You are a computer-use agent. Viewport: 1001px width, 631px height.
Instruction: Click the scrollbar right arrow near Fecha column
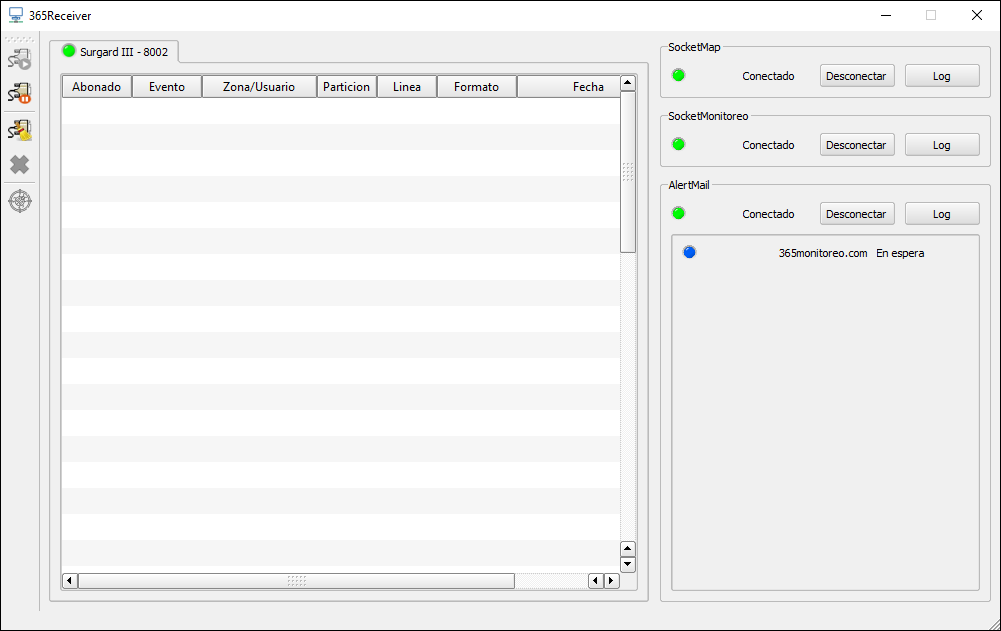[x=611, y=580]
